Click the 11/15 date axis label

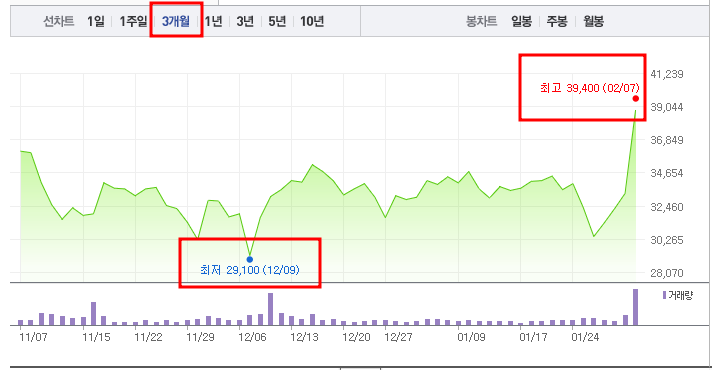96,337
